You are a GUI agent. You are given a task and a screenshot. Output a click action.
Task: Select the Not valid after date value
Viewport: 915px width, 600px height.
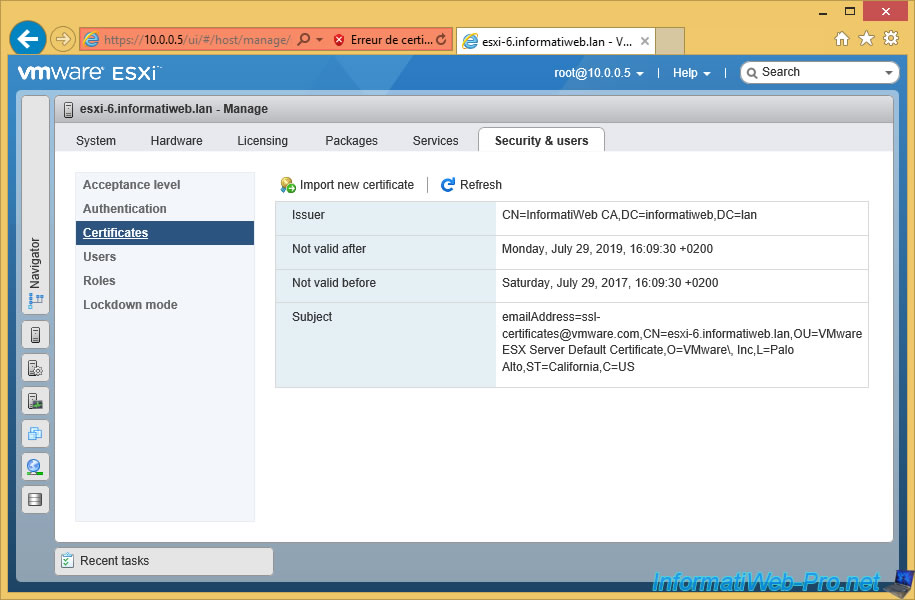pos(607,249)
